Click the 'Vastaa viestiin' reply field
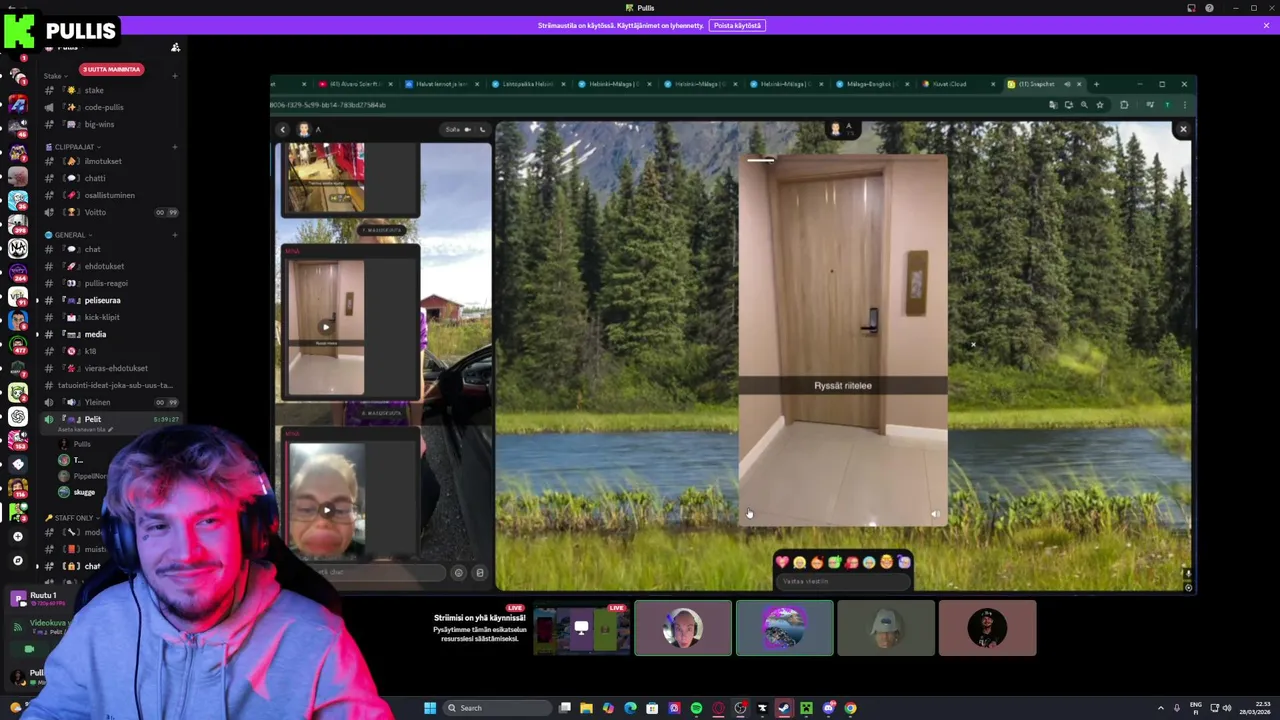1280x720 pixels. 842,581
